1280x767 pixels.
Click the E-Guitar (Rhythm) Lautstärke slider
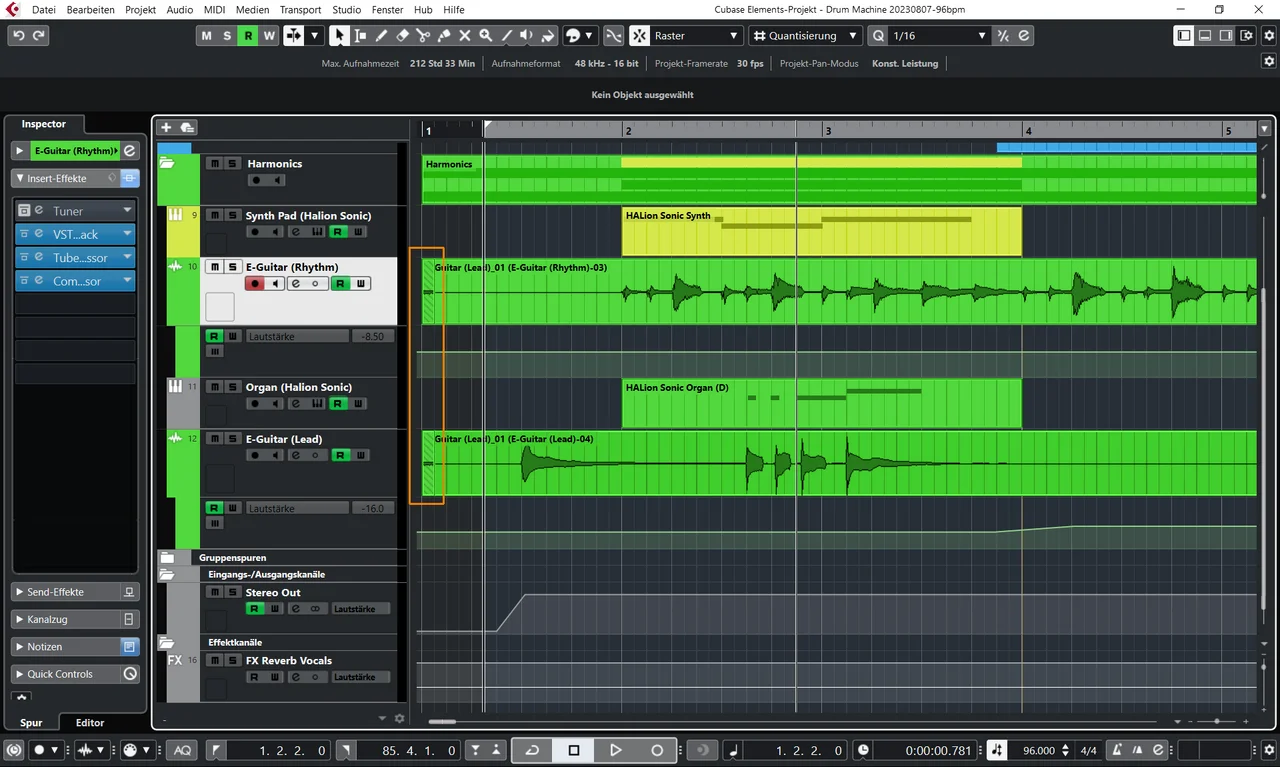tap(298, 336)
